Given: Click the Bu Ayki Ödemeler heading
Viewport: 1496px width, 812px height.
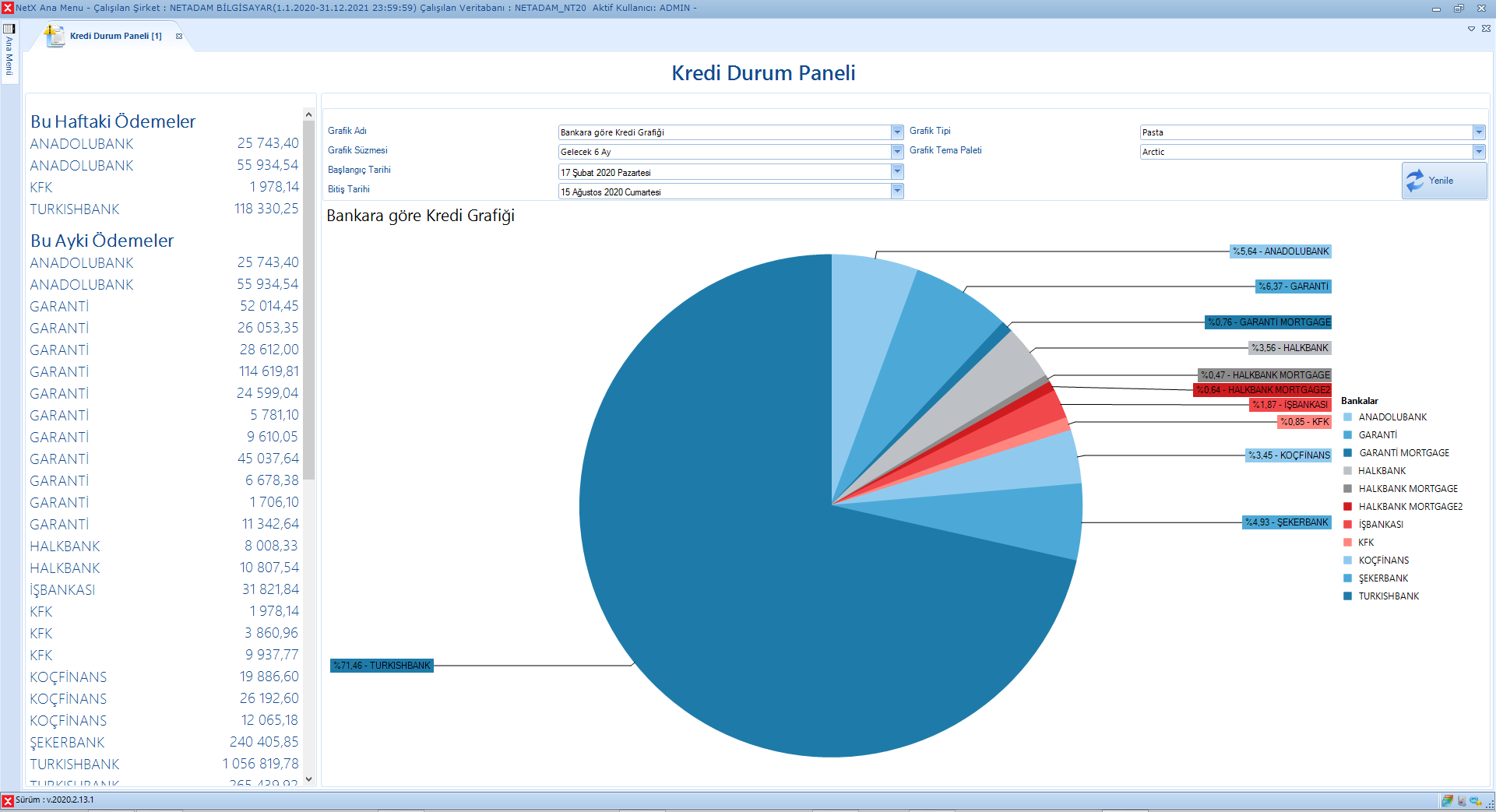Looking at the screenshot, I should pos(102,241).
